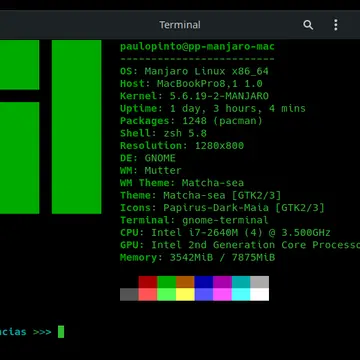Click the Uptime line
Image resolution: width=360 pixels, height=360 pixels.
(x=213, y=109)
